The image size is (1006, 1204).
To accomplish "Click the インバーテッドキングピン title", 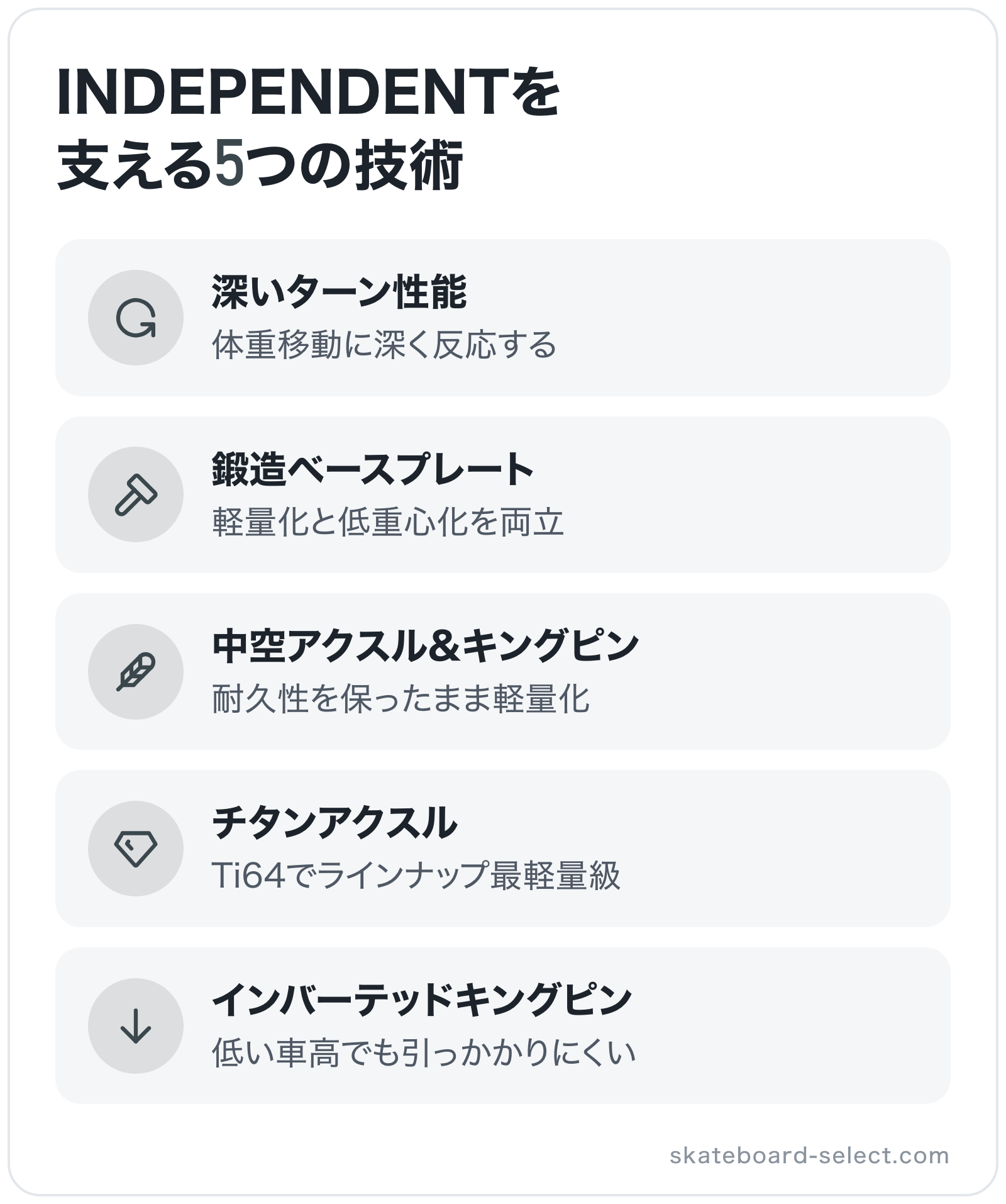I will [x=422, y=1000].
